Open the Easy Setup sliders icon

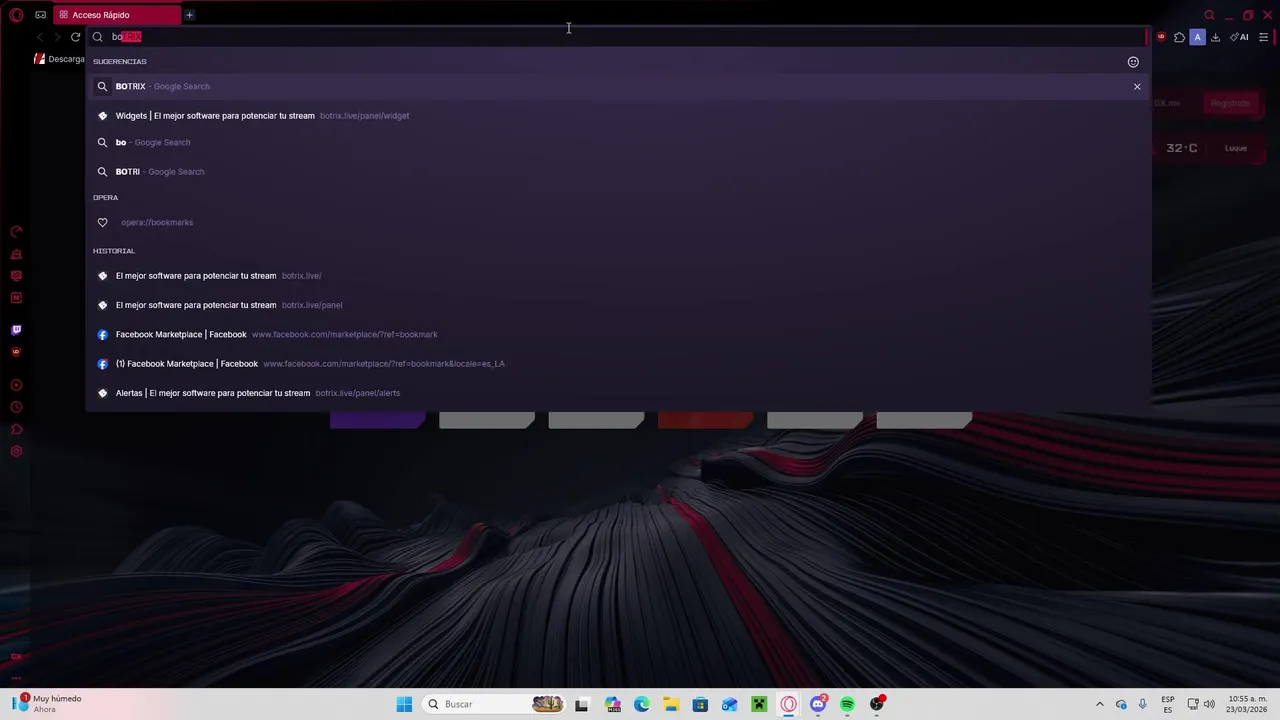[x=1264, y=37]
